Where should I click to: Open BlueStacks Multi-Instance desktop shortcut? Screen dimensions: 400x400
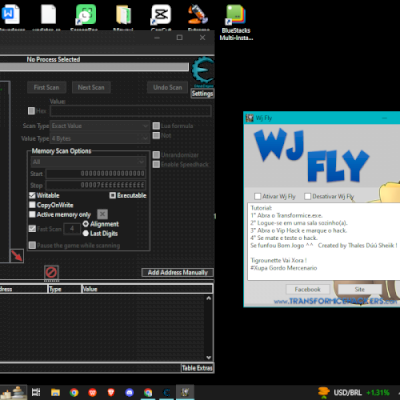[236, 22]
